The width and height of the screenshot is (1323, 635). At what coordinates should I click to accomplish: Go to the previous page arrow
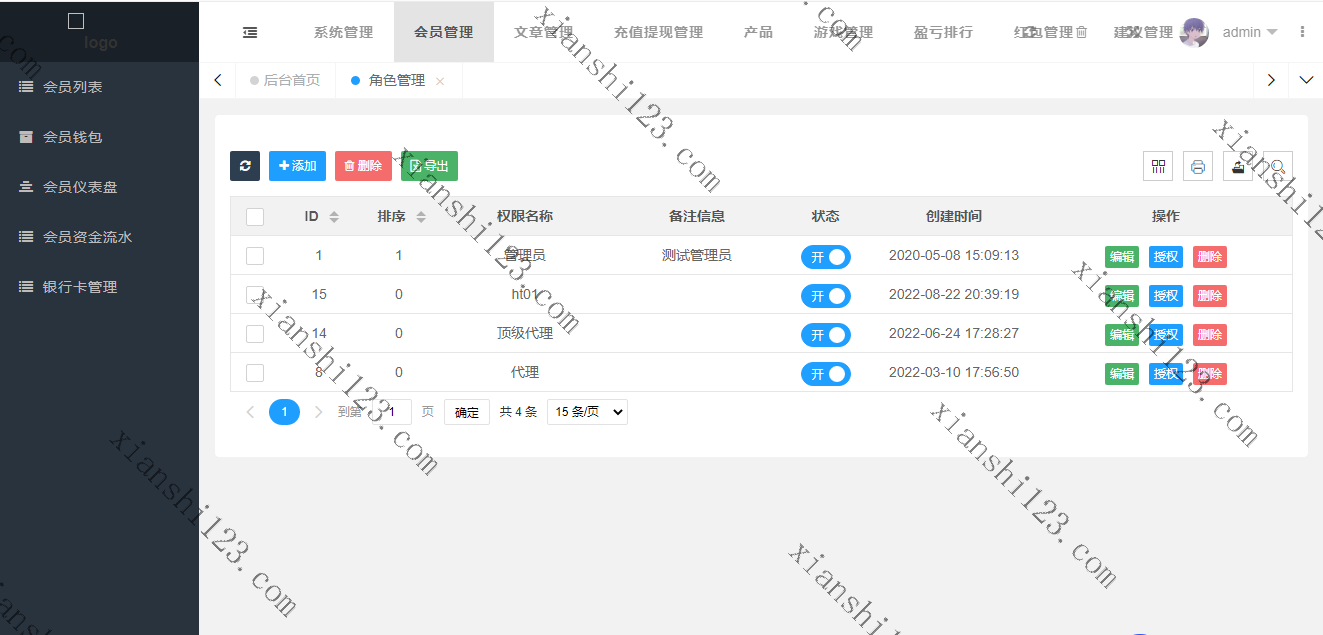(x=250, y=412)
